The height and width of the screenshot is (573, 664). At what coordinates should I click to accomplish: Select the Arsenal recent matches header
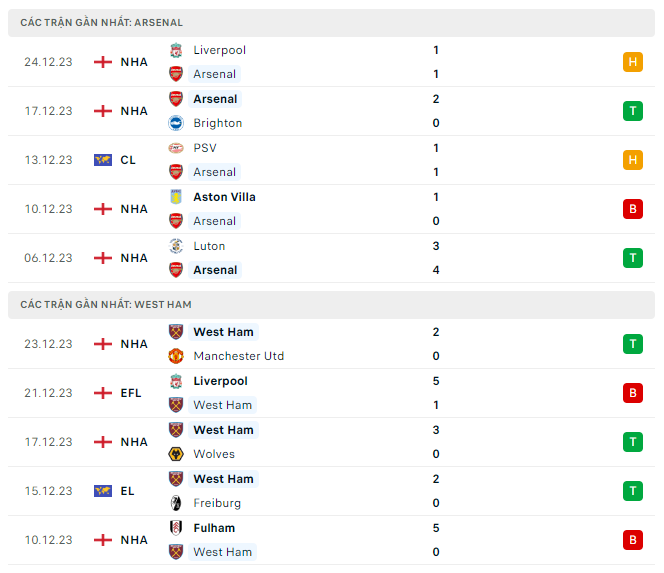(x=101, y=22)
